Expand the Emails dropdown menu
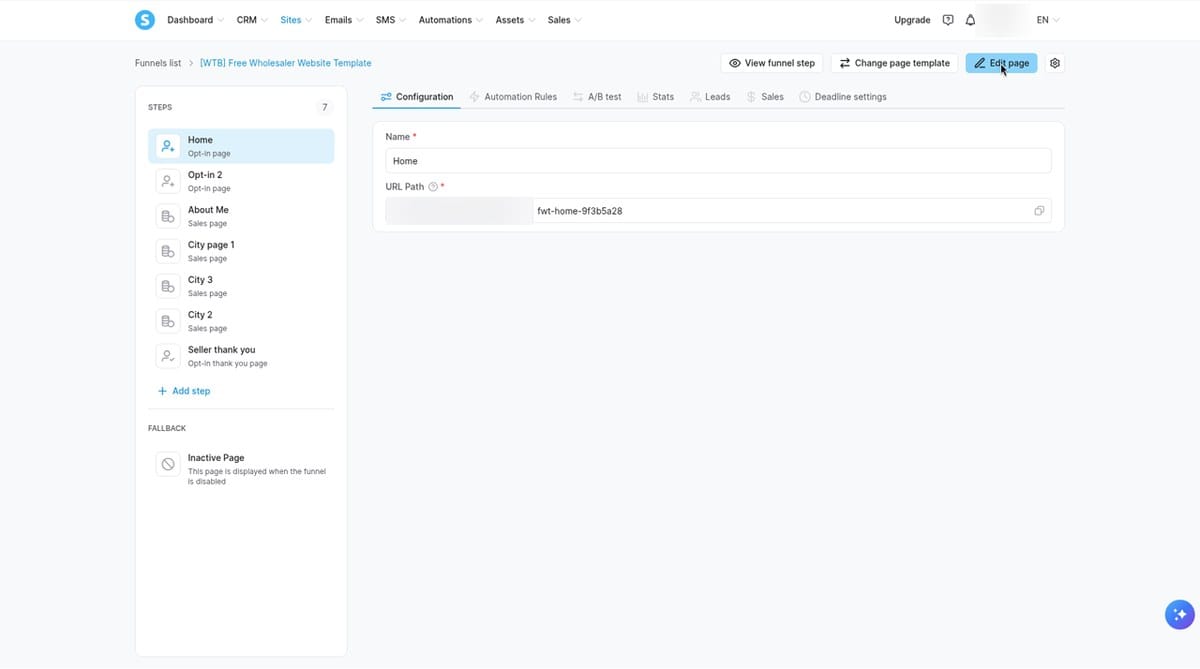 click(x=343, y=20)
